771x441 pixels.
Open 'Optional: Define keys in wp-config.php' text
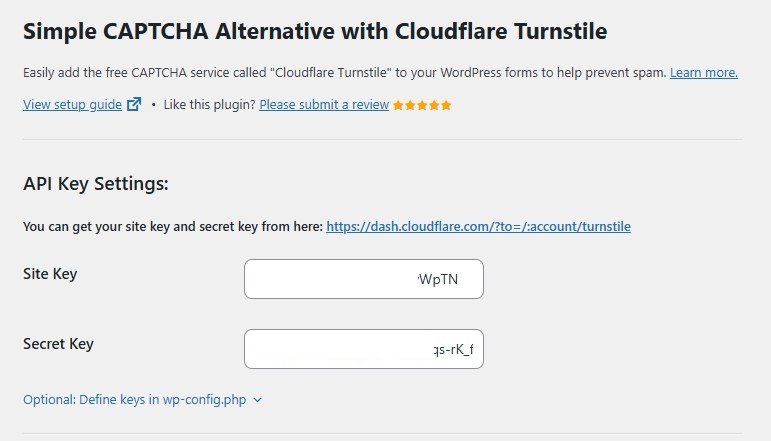[134, 400]
